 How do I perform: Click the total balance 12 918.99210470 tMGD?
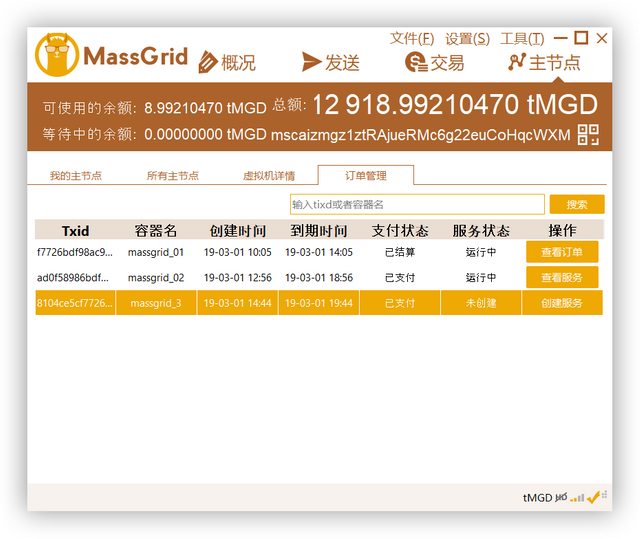[455, 104]
